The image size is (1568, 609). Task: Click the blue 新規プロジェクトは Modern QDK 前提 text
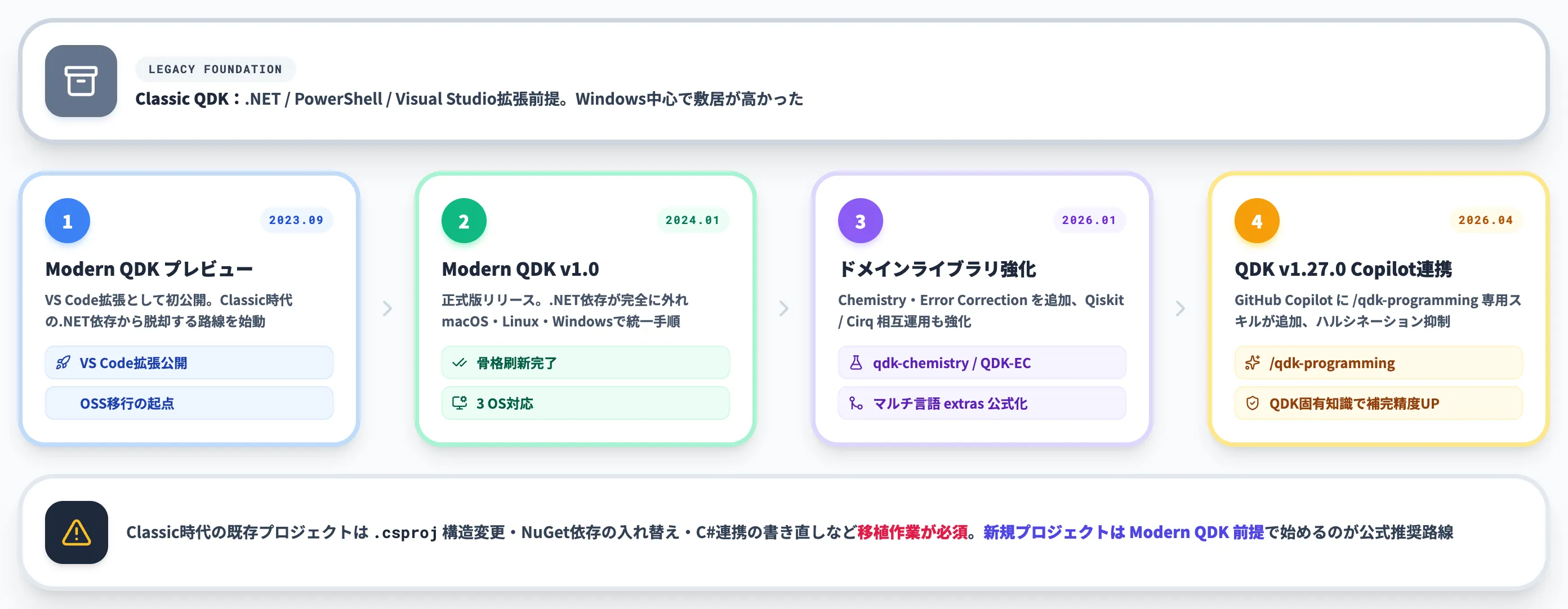coord(1124,532)
